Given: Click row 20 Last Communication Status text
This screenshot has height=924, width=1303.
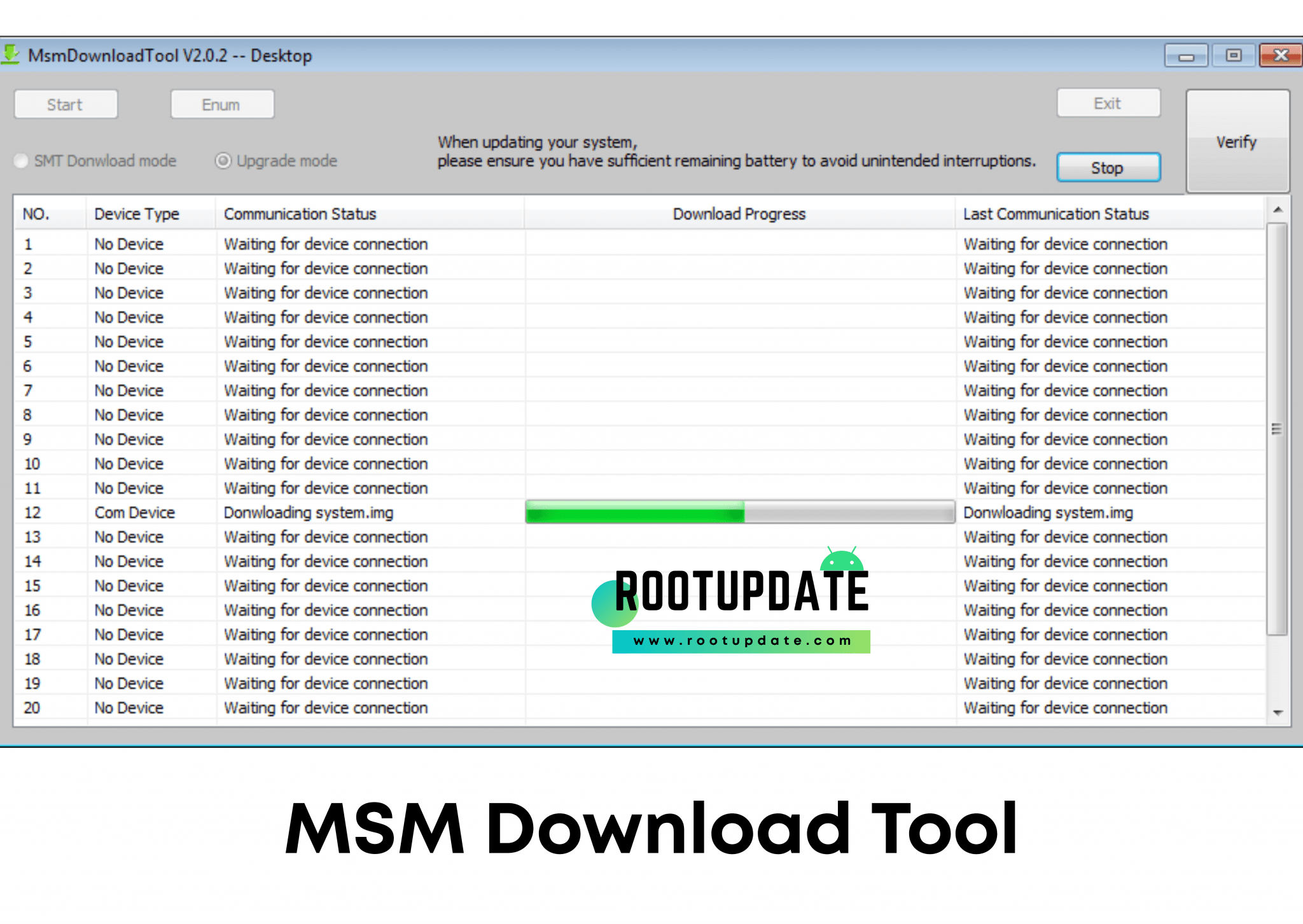Looking at the screenshot, I should [1066, 708].
